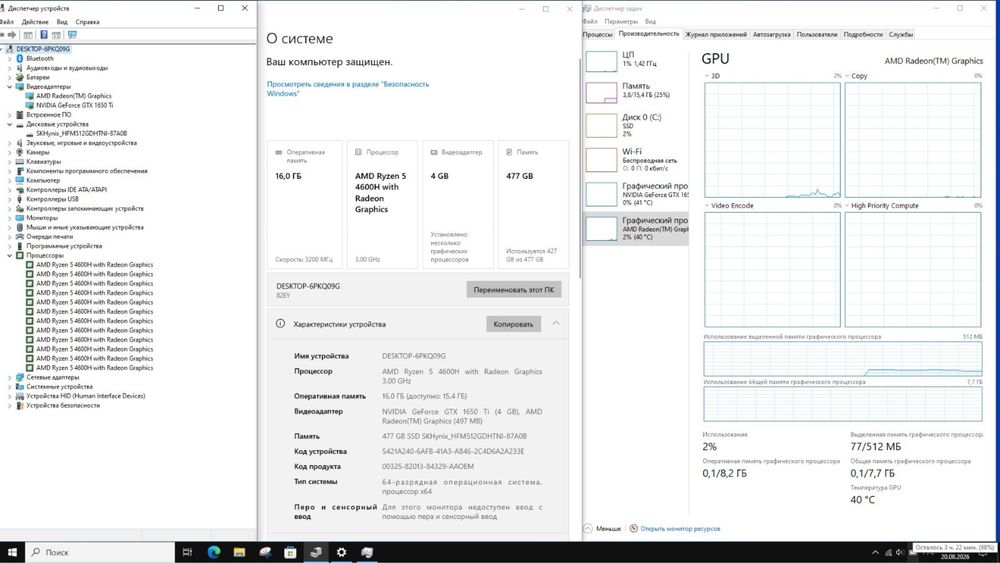Click the Клавиатуры category icon
Viewport: 1000px width, 563px height.
(20, 161)
